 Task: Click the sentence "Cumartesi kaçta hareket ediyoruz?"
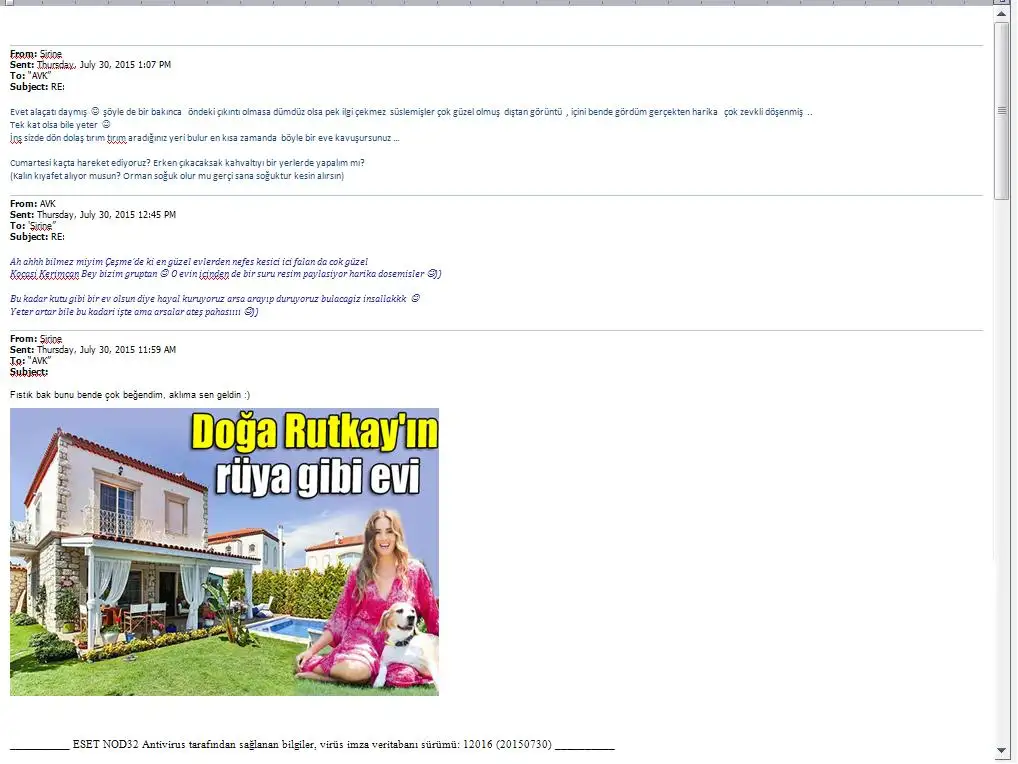81,163
